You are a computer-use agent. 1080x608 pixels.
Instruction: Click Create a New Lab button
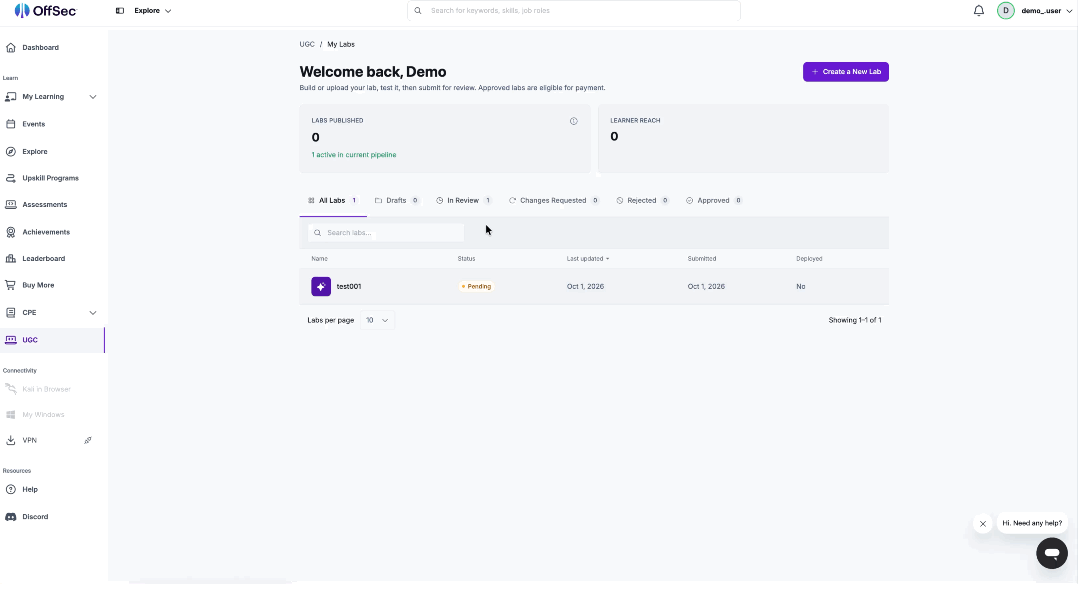pos(846,72)
